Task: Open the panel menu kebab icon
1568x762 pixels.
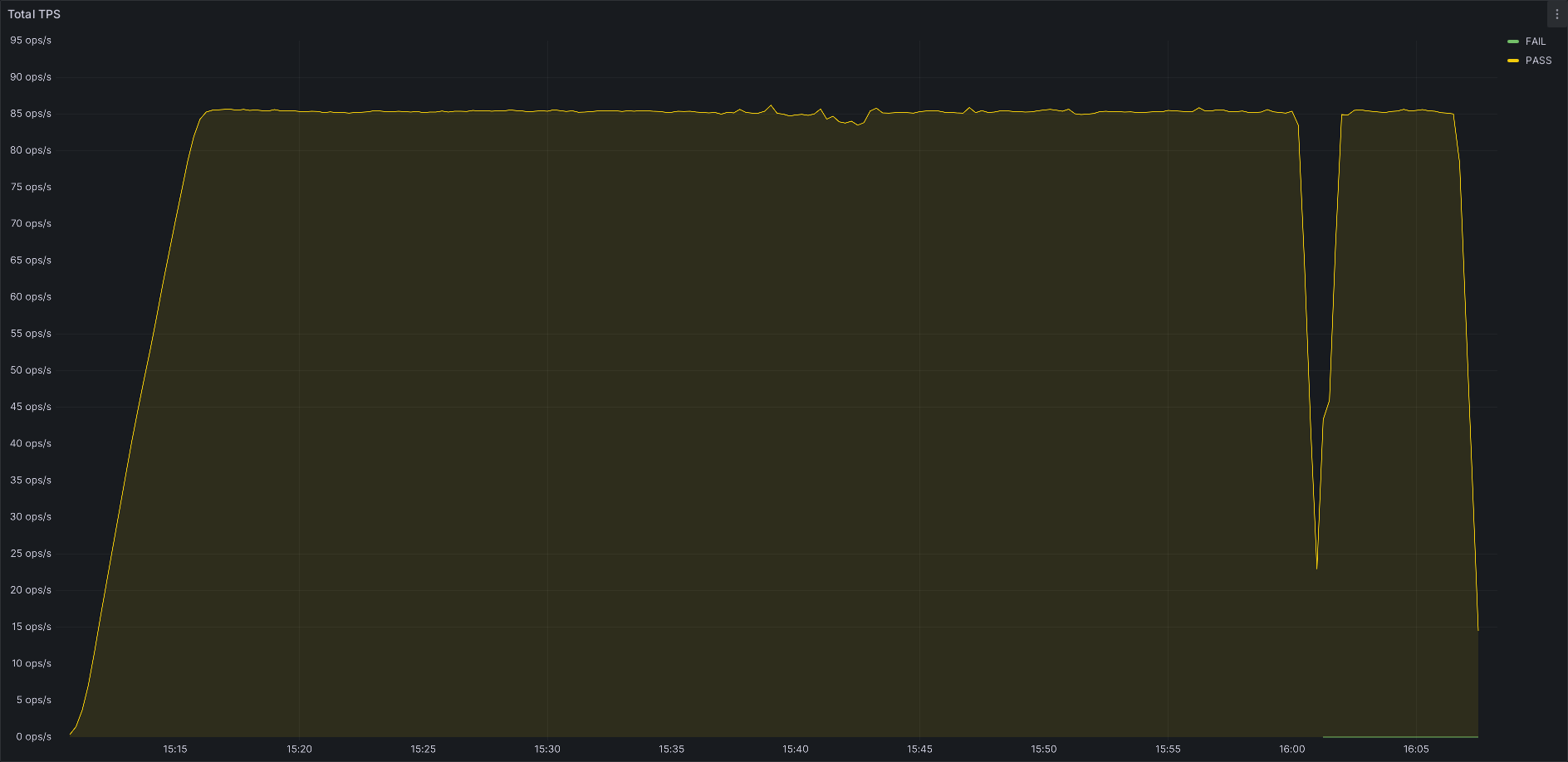Action: 1557,14
